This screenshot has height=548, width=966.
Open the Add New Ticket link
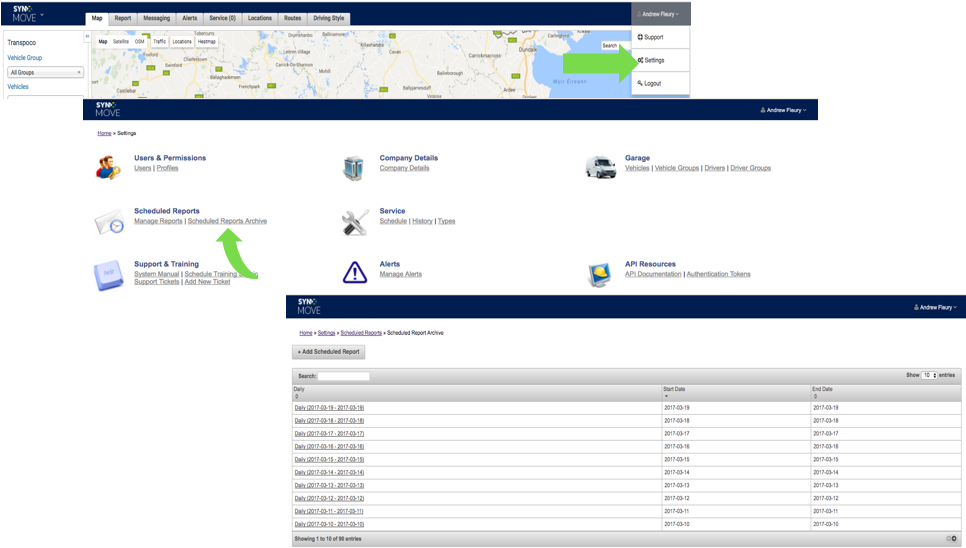pos(207,281)
